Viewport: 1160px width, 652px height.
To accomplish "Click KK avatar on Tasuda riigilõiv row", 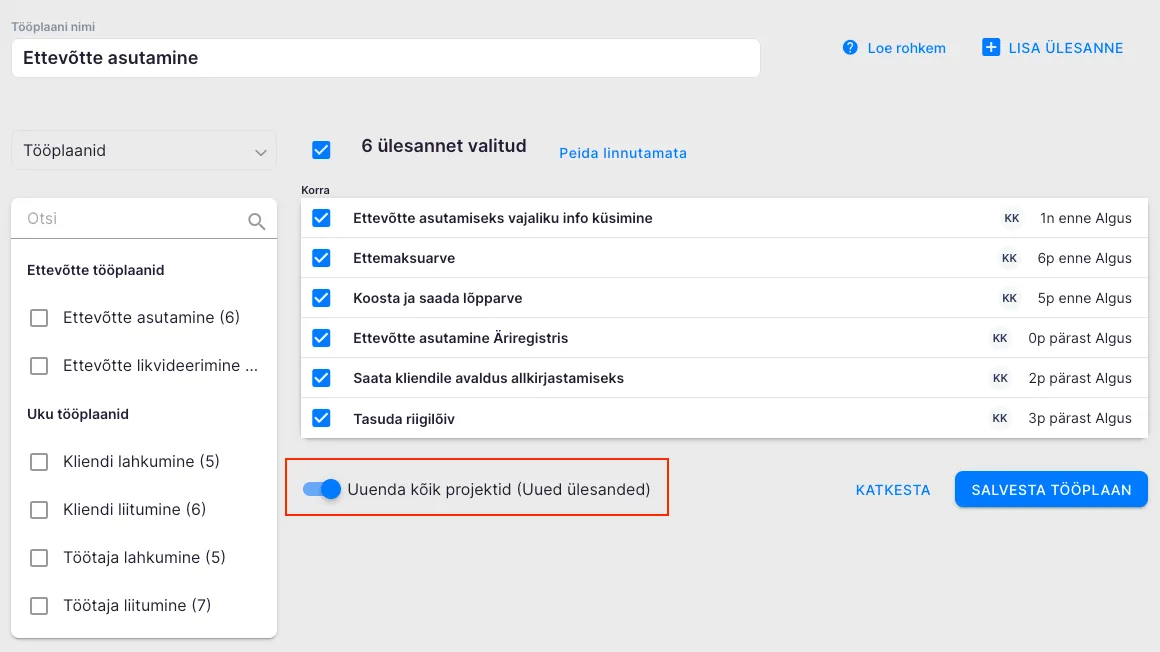I will click(x=1000, y=418).
